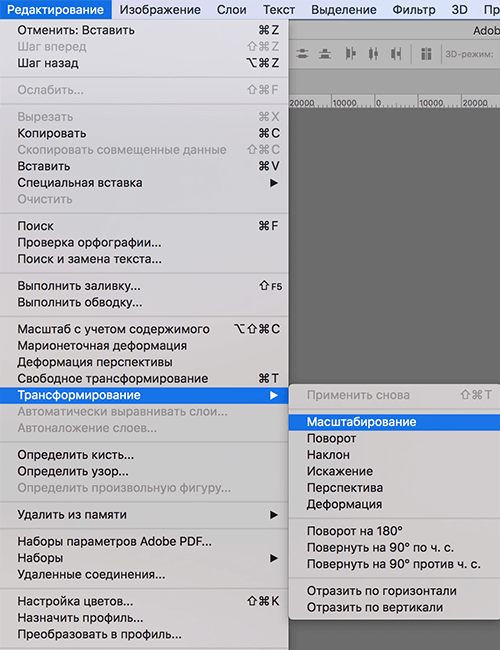This screenshot has width=500, height=650.
Task: Select 'Масштабирование' in the transform submenu
Action: point(394,422)
